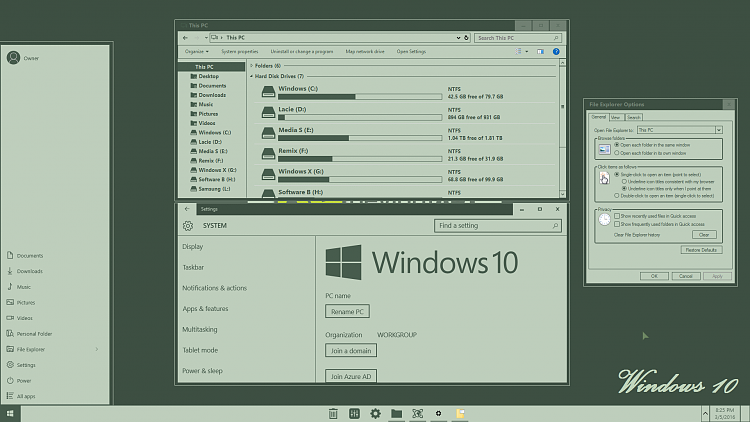Image resolution: width=750 pixels, height=422 pixels.
Task: Expand the Folders (6) group
Action: [252, 66]
